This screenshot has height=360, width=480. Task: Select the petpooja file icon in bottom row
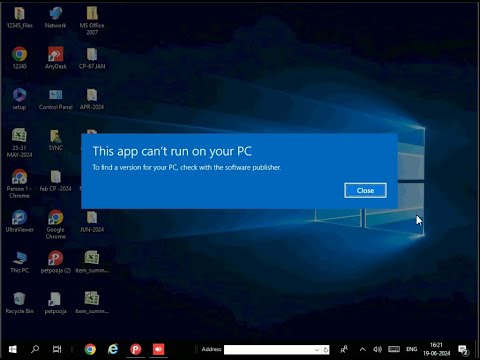click(x=56, y=303)
